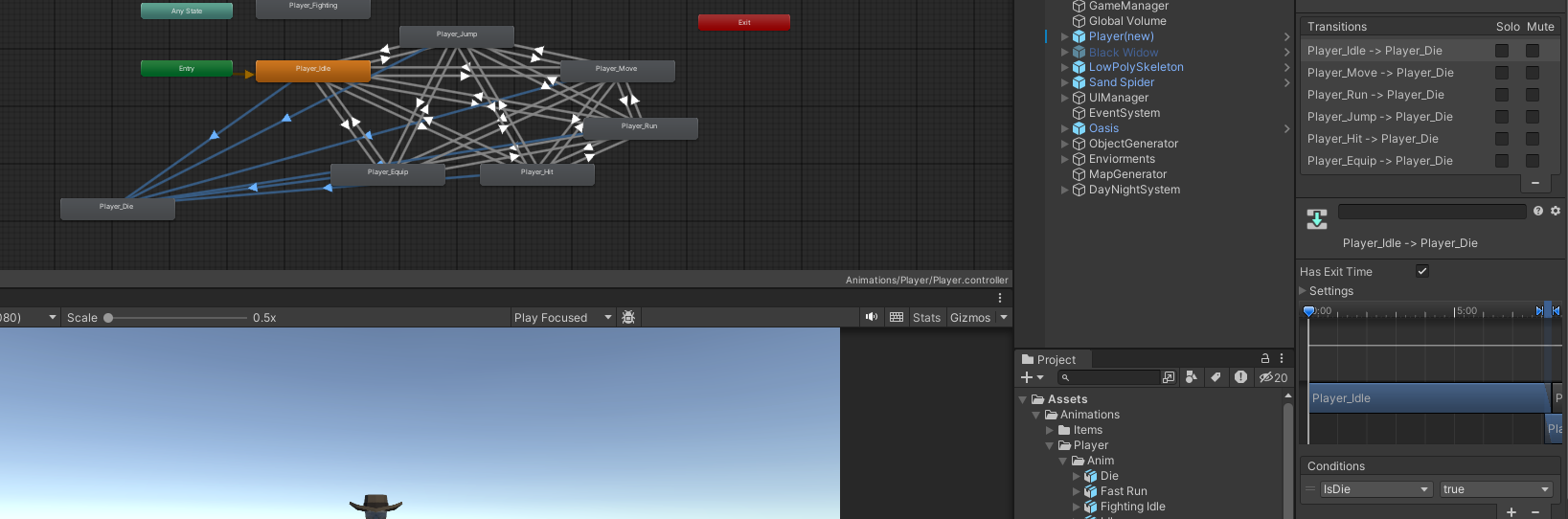Toggle the bug-shaped frame debugger icon
This screenshot has height=519, width=1568.
click(x=628, y=317)
